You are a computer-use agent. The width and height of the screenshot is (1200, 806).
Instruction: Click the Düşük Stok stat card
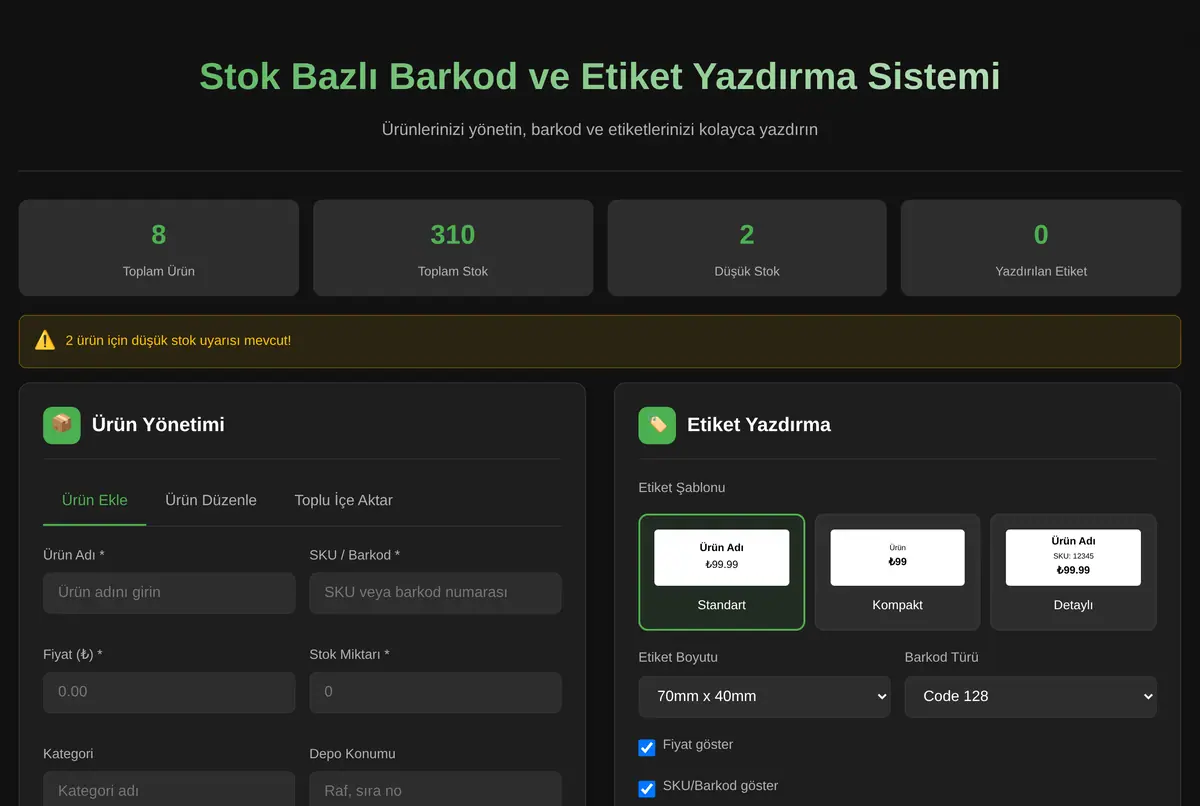point(747,248)
